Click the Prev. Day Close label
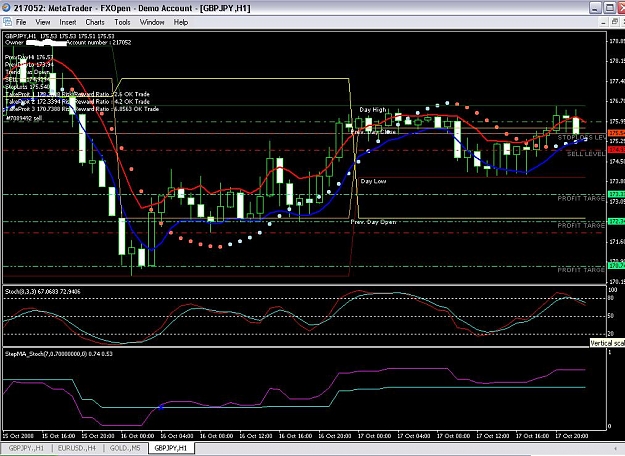 [x=373, y=132]
